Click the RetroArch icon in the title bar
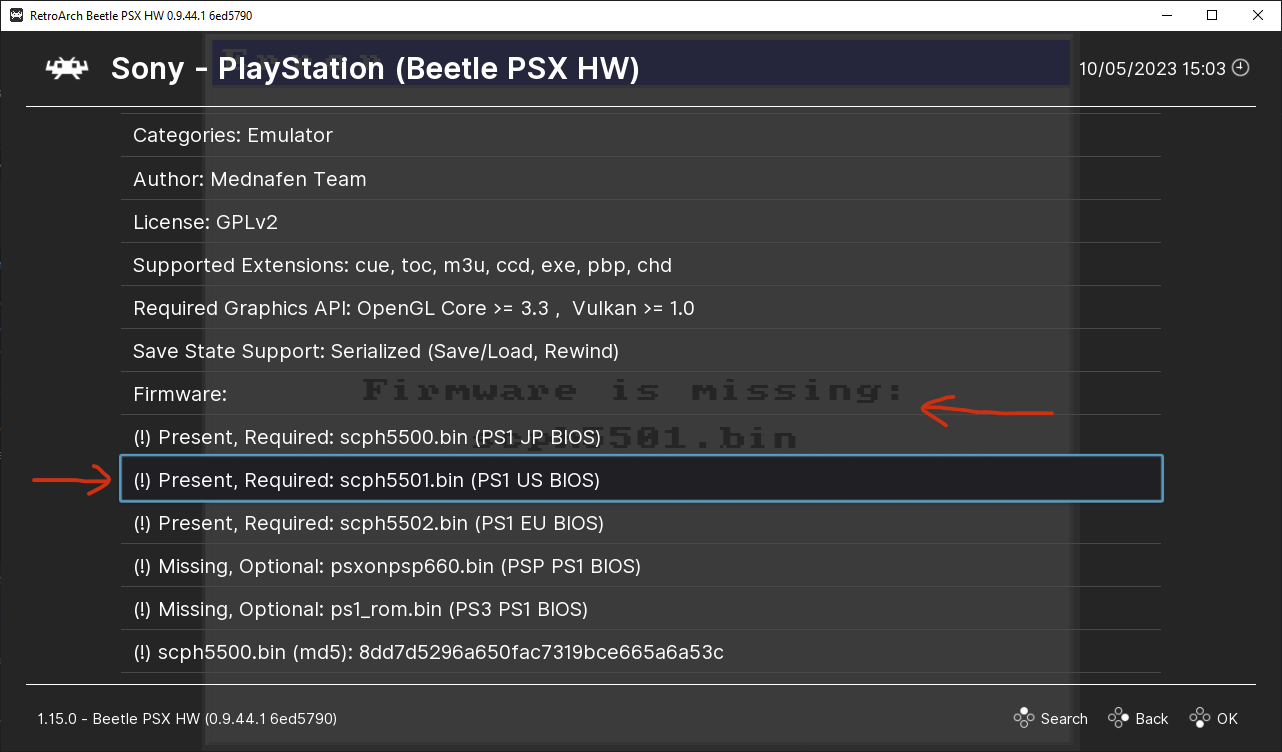The width and height of the screenshot is (1282, 752). [16, 15]
